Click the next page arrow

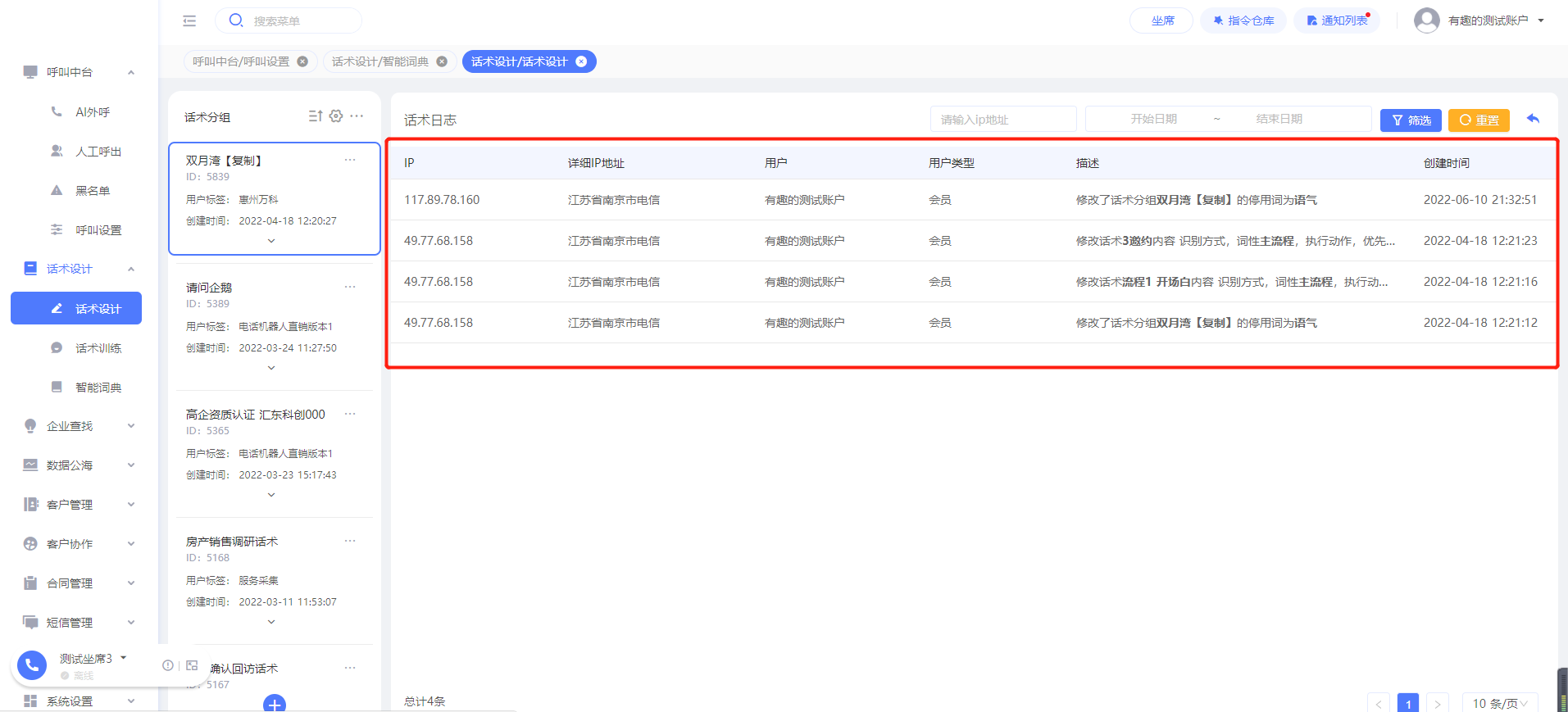pyautogui.click(x=1438, y=703)
